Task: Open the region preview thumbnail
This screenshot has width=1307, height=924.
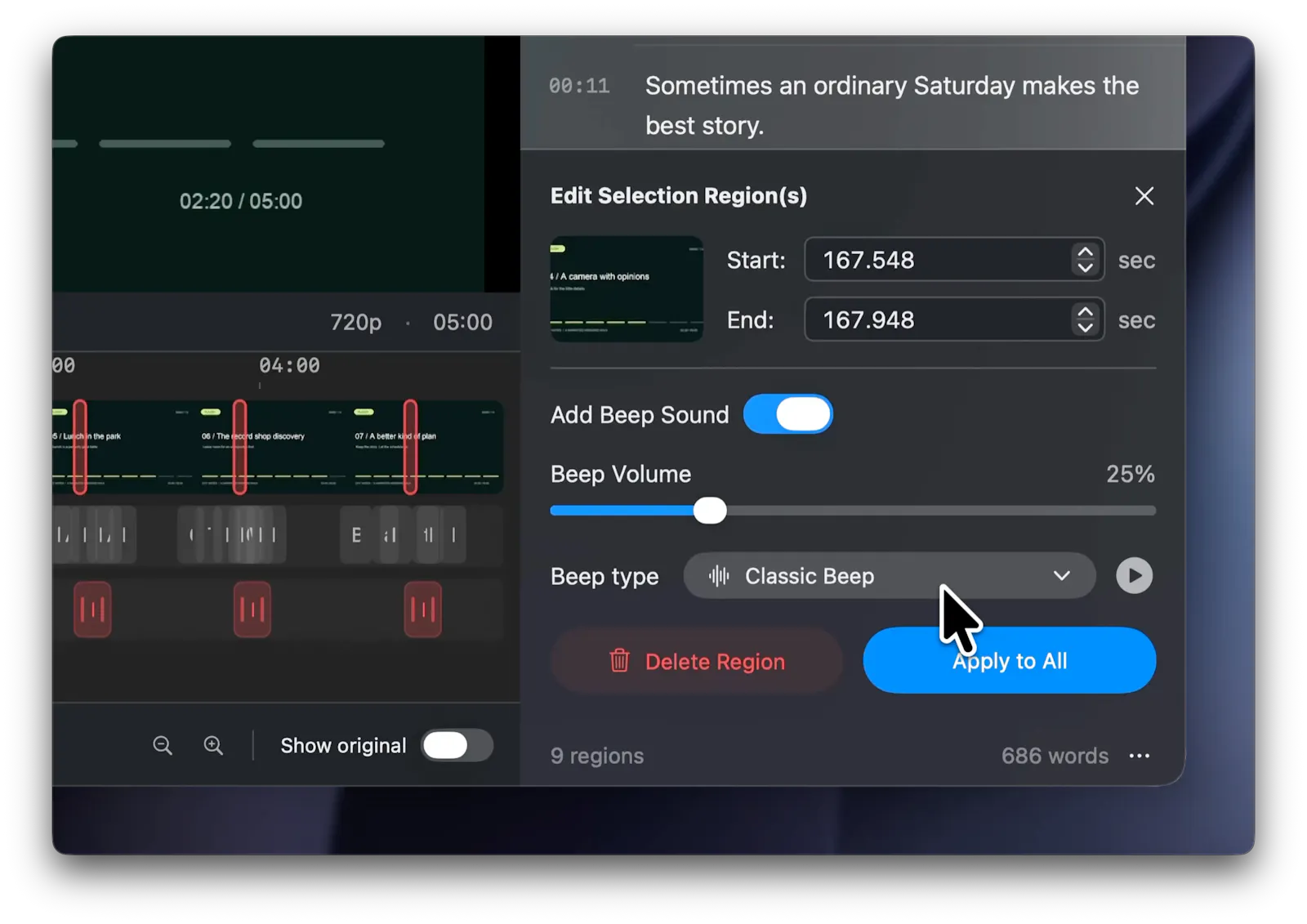Action: (627, 289)
